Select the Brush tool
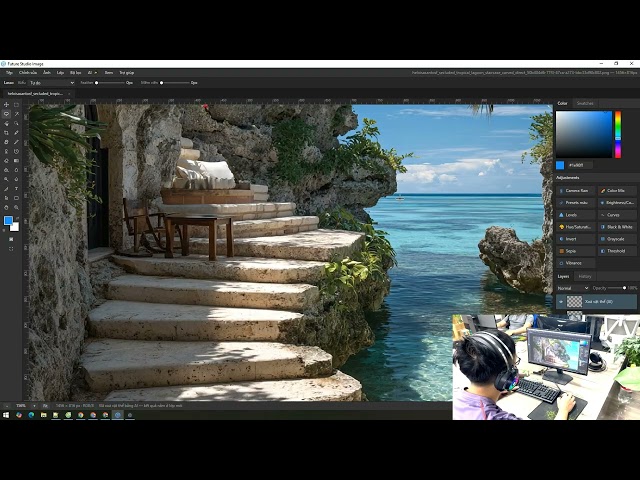The image size is (640, 480). pyautogui.click(x=16, y=142)
